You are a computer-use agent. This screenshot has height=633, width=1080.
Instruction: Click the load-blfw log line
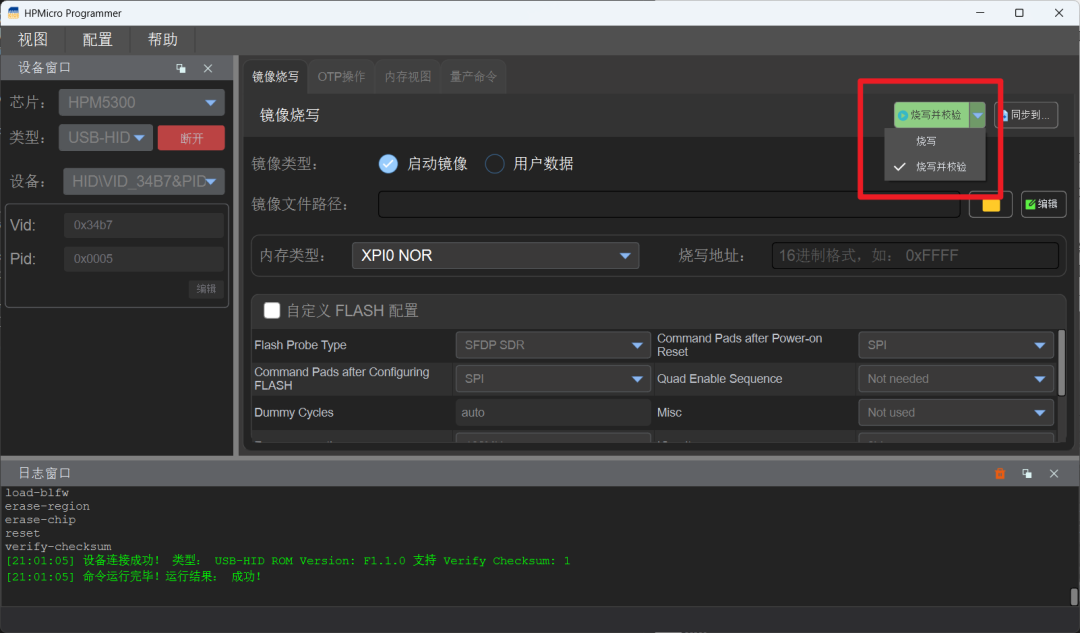pos(37,493)
